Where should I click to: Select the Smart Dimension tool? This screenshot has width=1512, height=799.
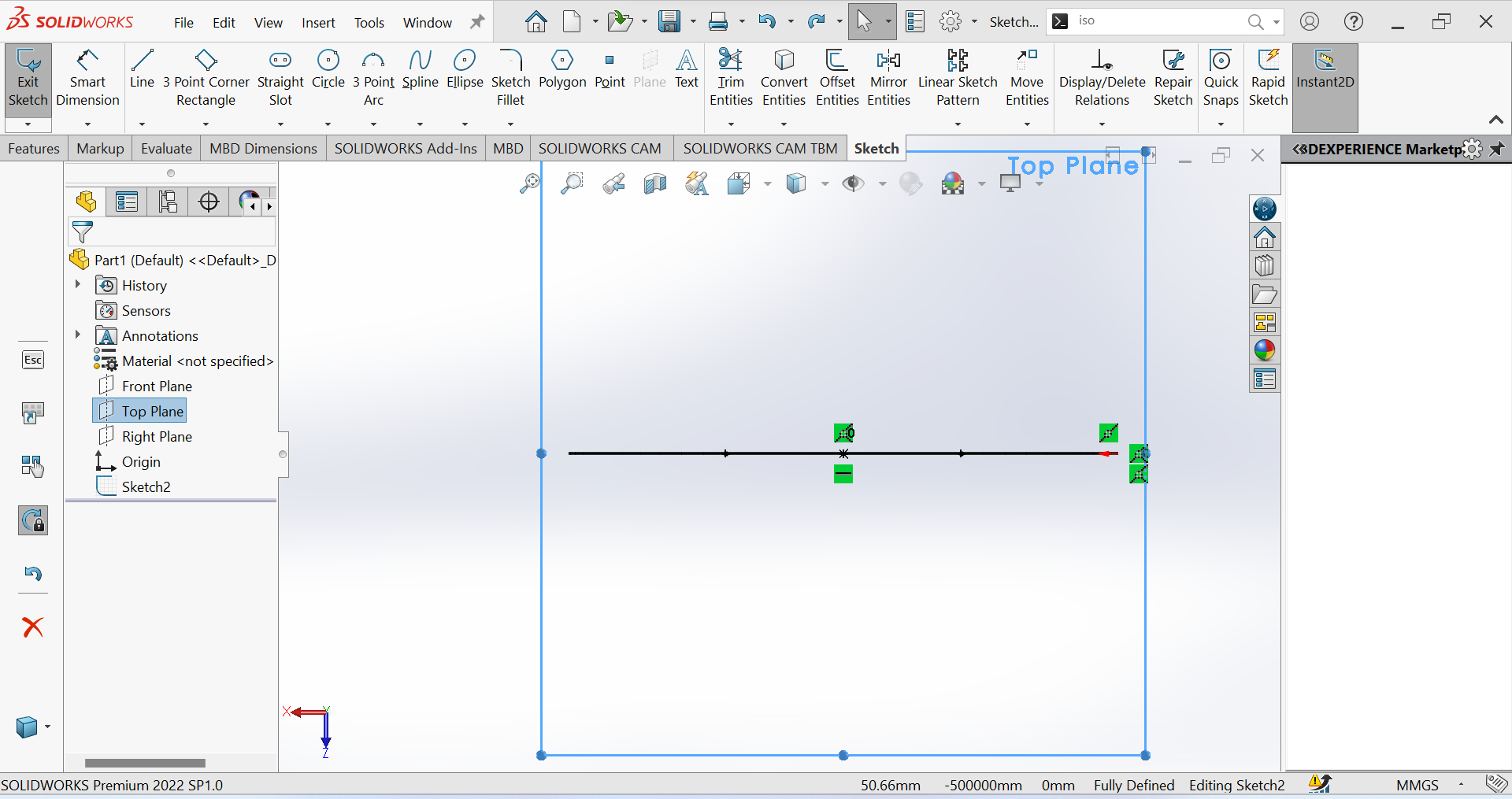tap(87, 79)
